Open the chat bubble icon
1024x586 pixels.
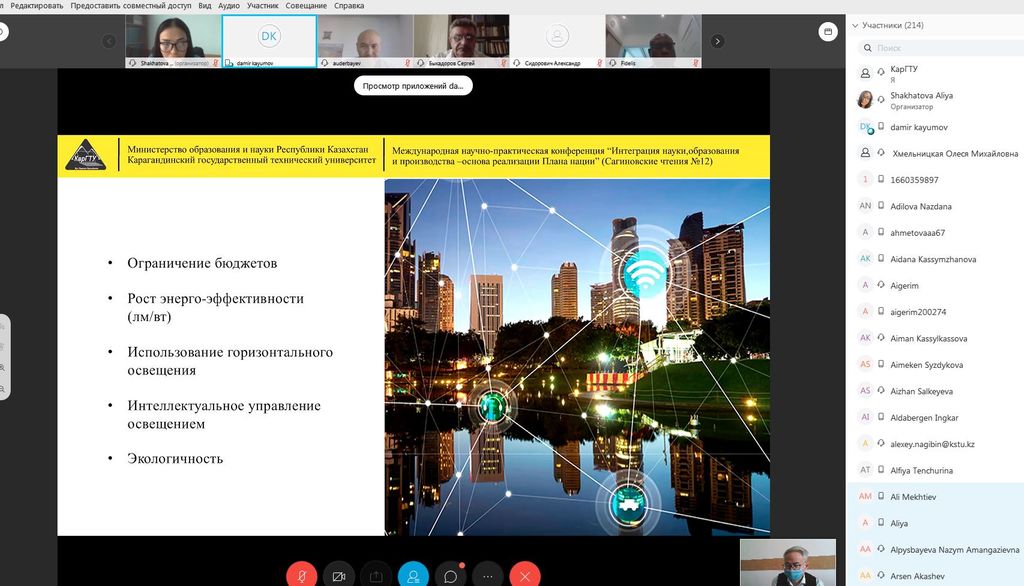(451, 576)
